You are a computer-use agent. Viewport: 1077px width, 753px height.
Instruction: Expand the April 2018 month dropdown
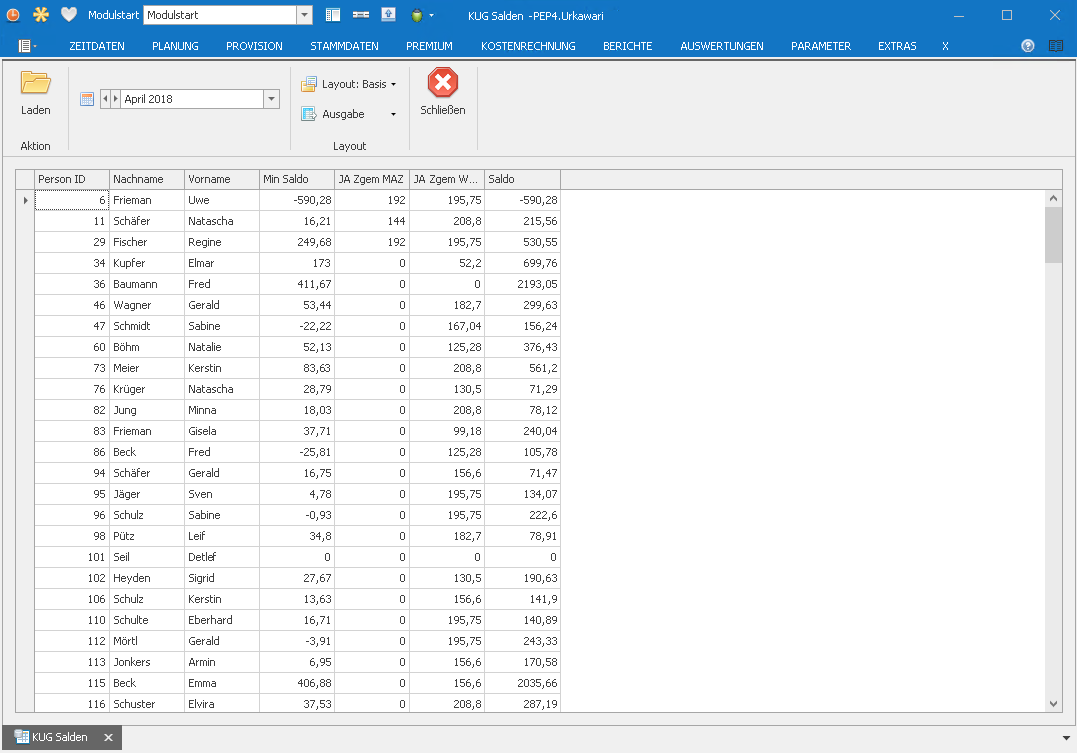coord(271,99)
